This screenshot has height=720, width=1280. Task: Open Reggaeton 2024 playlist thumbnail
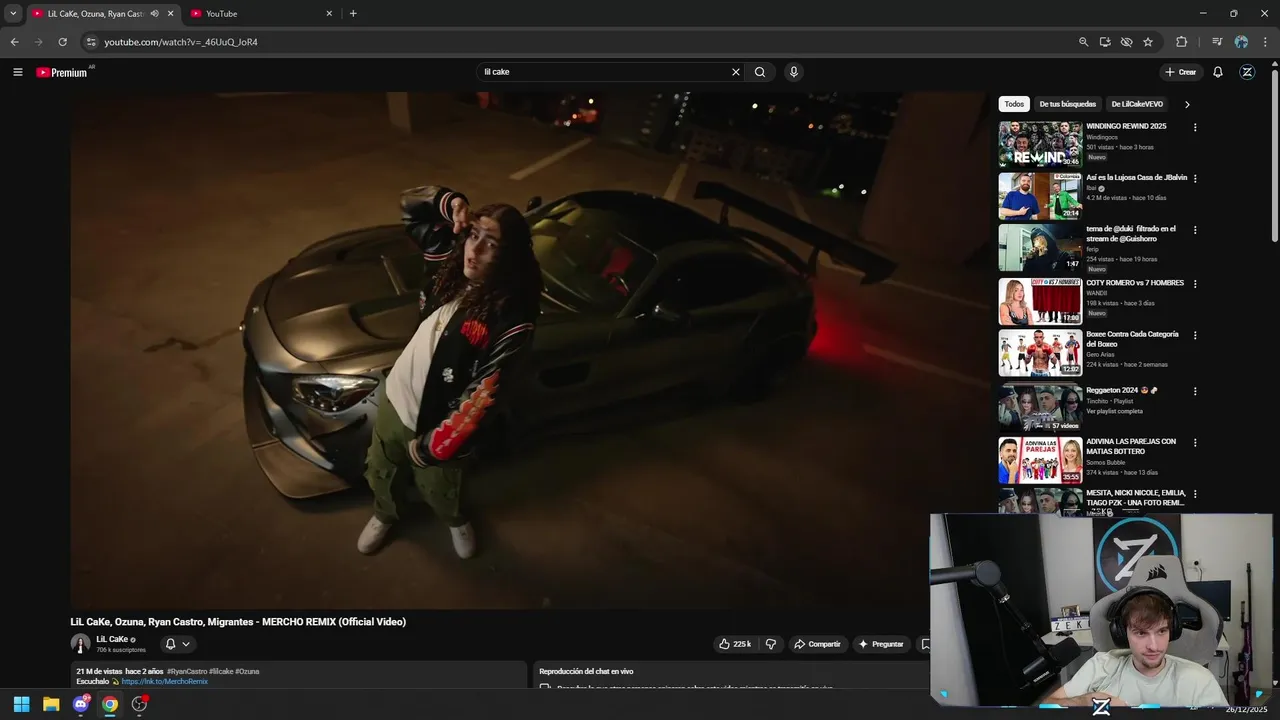click(x=1040, y=408)
